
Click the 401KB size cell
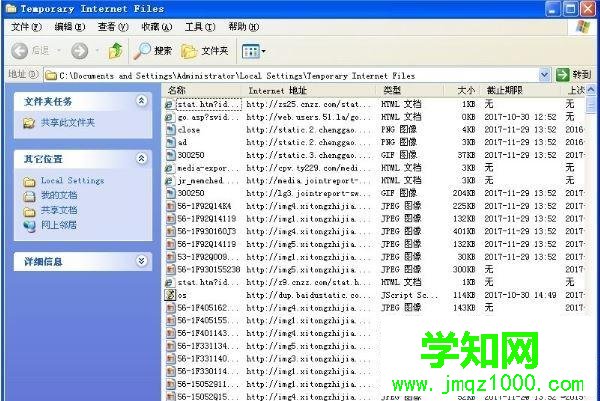(x=464, y=231)
